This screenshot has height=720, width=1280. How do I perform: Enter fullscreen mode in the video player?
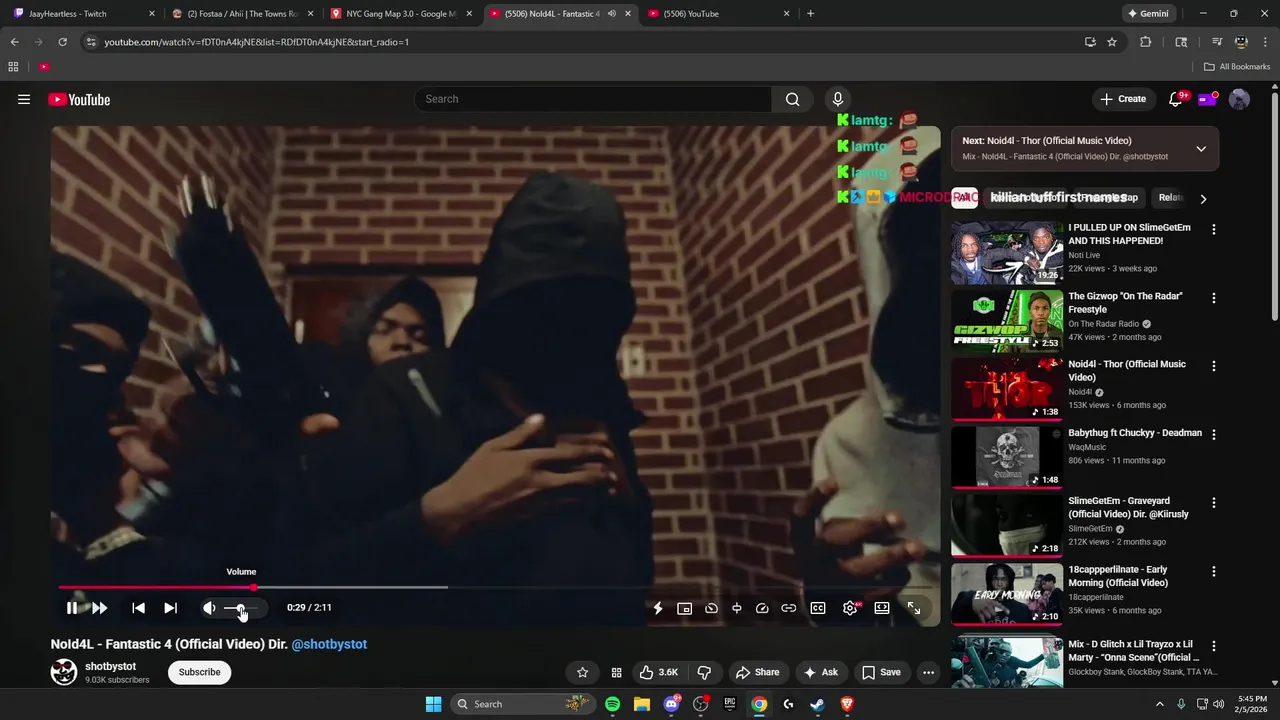click(914, 608)
